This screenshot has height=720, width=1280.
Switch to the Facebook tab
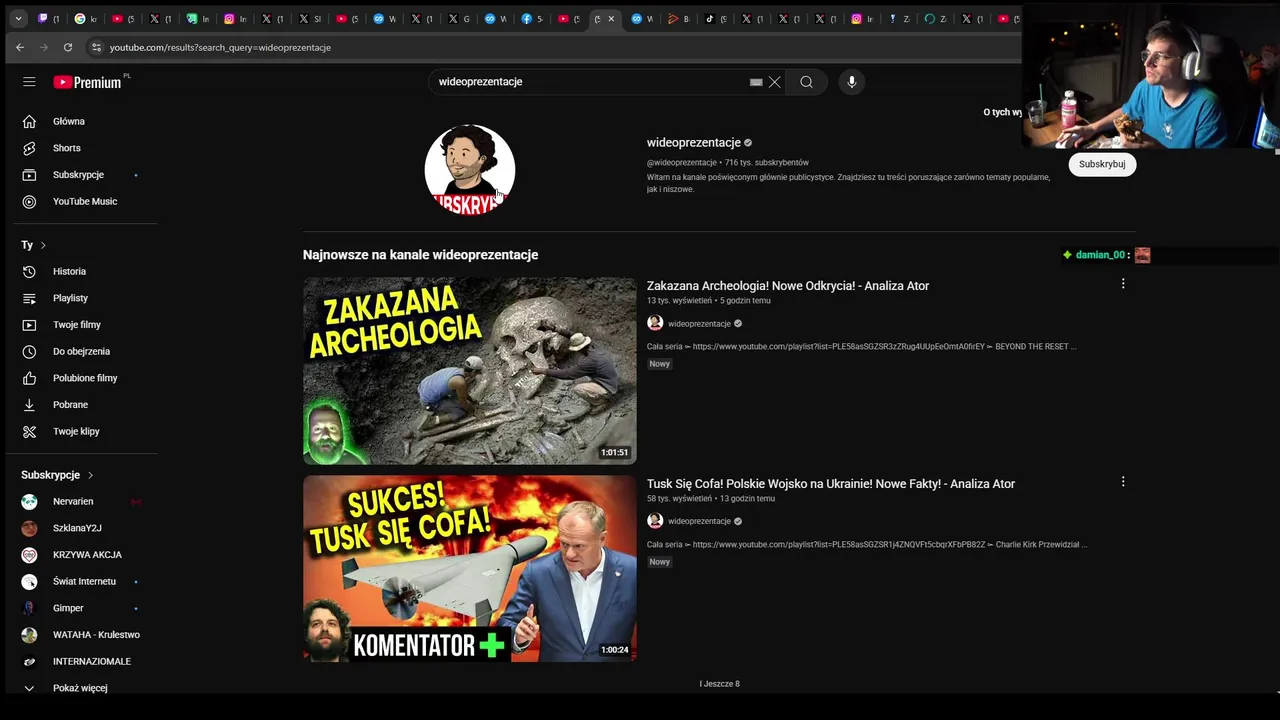point(532,19)
